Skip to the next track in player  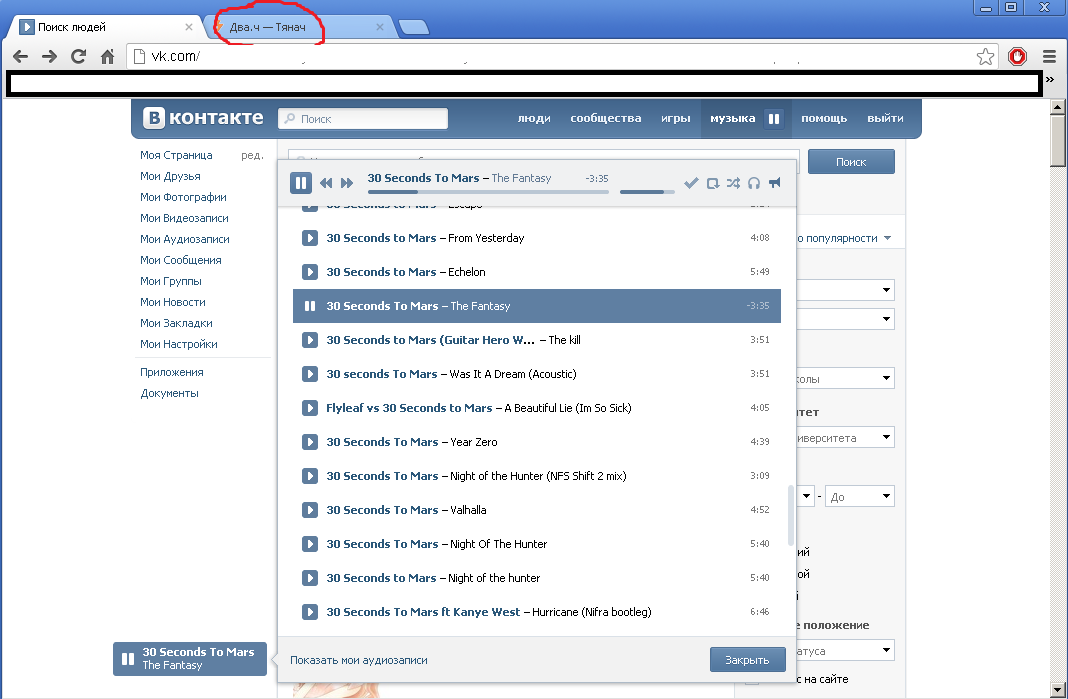(347, 183)
